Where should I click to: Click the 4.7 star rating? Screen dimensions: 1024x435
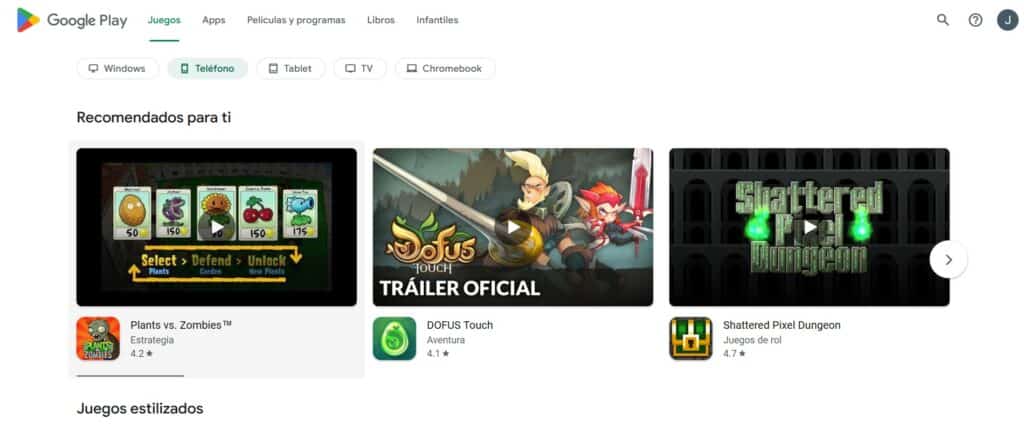click(x=734, y=353)
